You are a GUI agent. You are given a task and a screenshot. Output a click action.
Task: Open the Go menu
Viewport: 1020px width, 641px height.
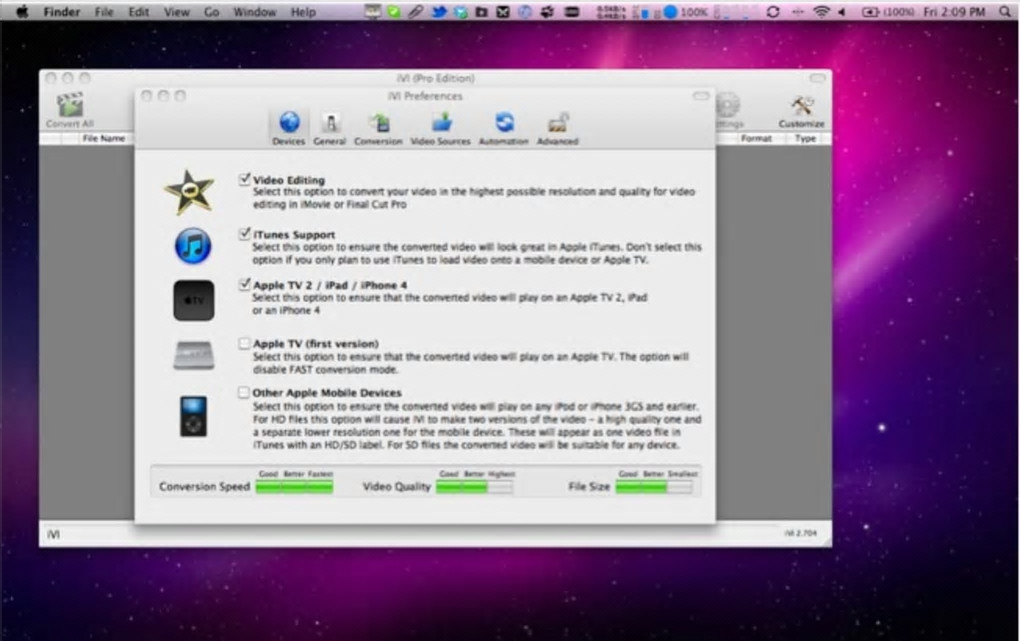tap(211, 12)
